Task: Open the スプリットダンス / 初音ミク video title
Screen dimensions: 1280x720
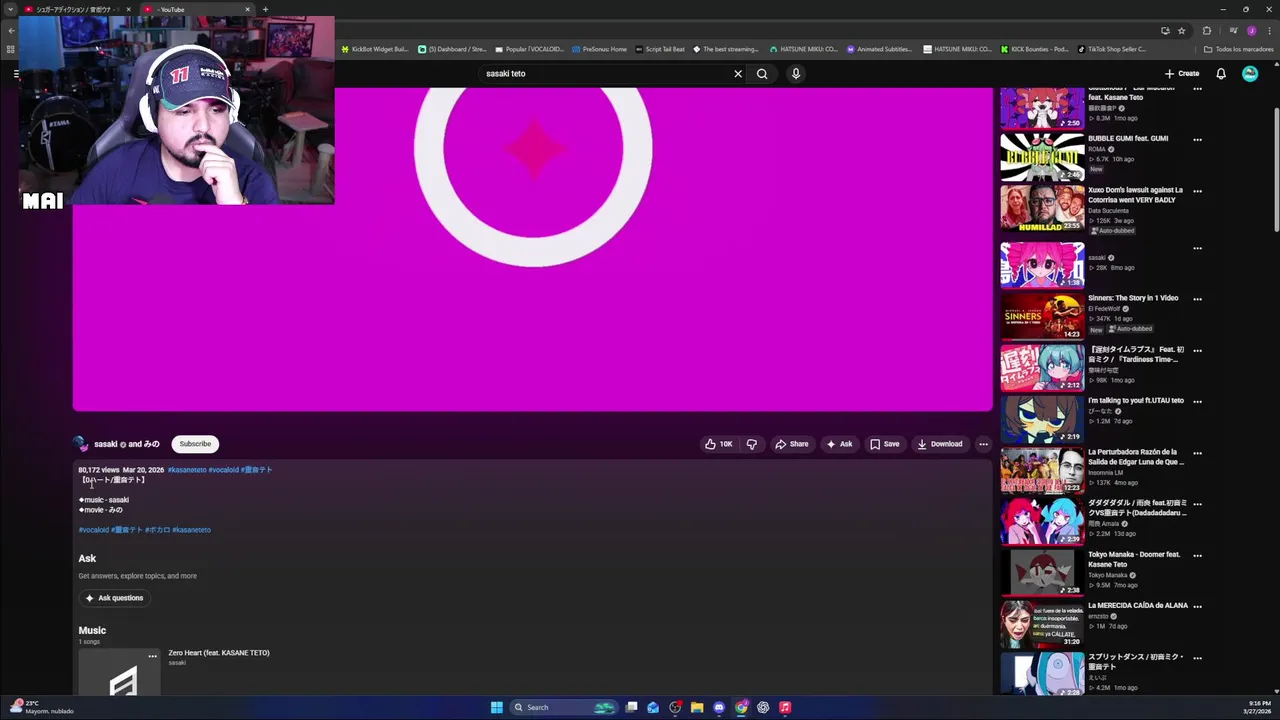Action: click(x=1136, y=662)
